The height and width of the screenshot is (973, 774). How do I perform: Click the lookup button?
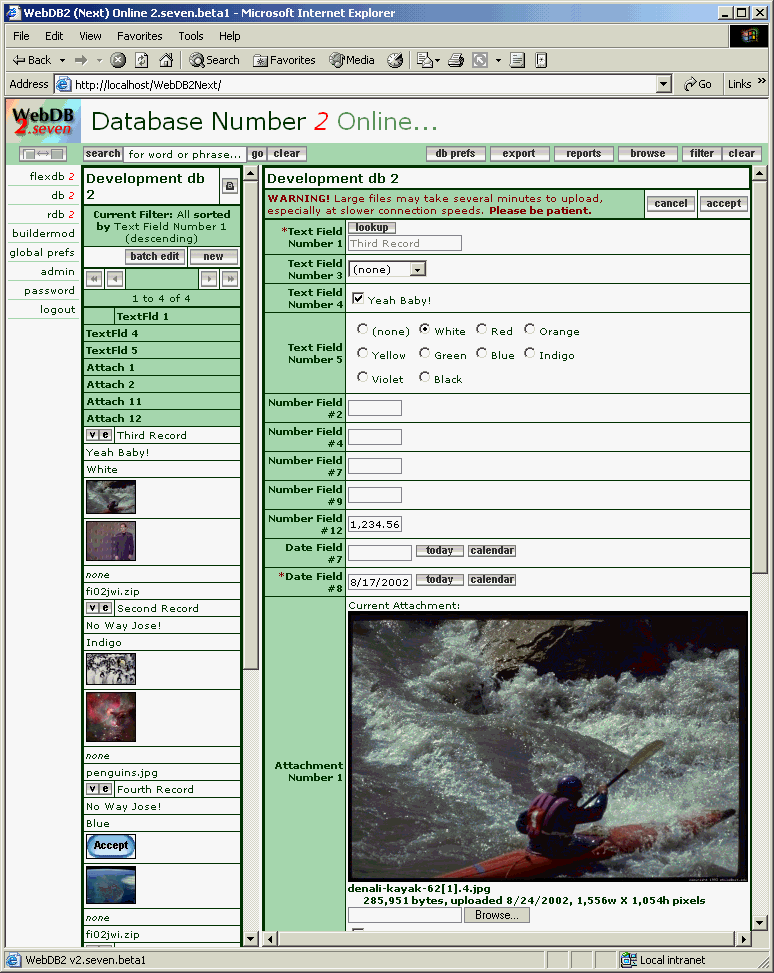[x=372, y=227]
